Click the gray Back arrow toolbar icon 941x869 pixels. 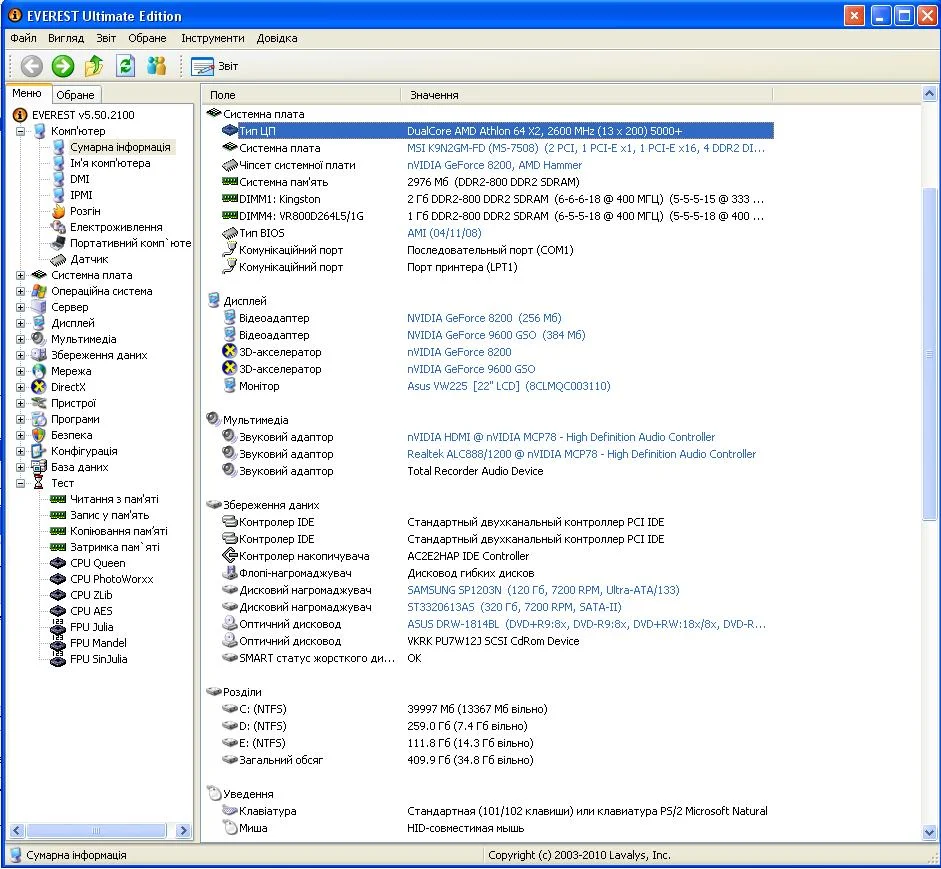pos(32,66)
